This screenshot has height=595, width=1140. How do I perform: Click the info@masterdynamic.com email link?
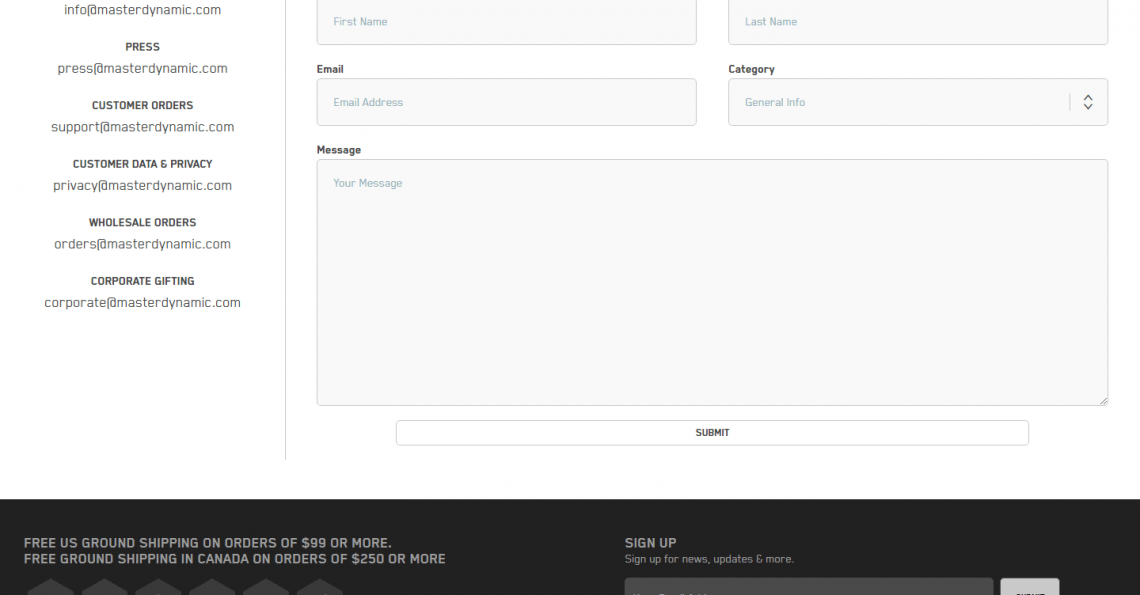tap(142, 9)
